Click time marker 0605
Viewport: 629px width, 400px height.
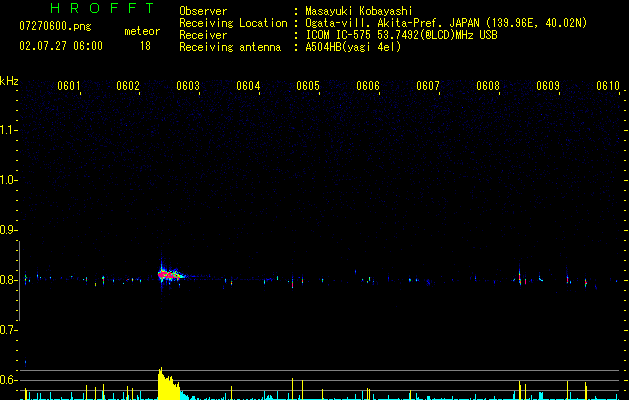308,86
